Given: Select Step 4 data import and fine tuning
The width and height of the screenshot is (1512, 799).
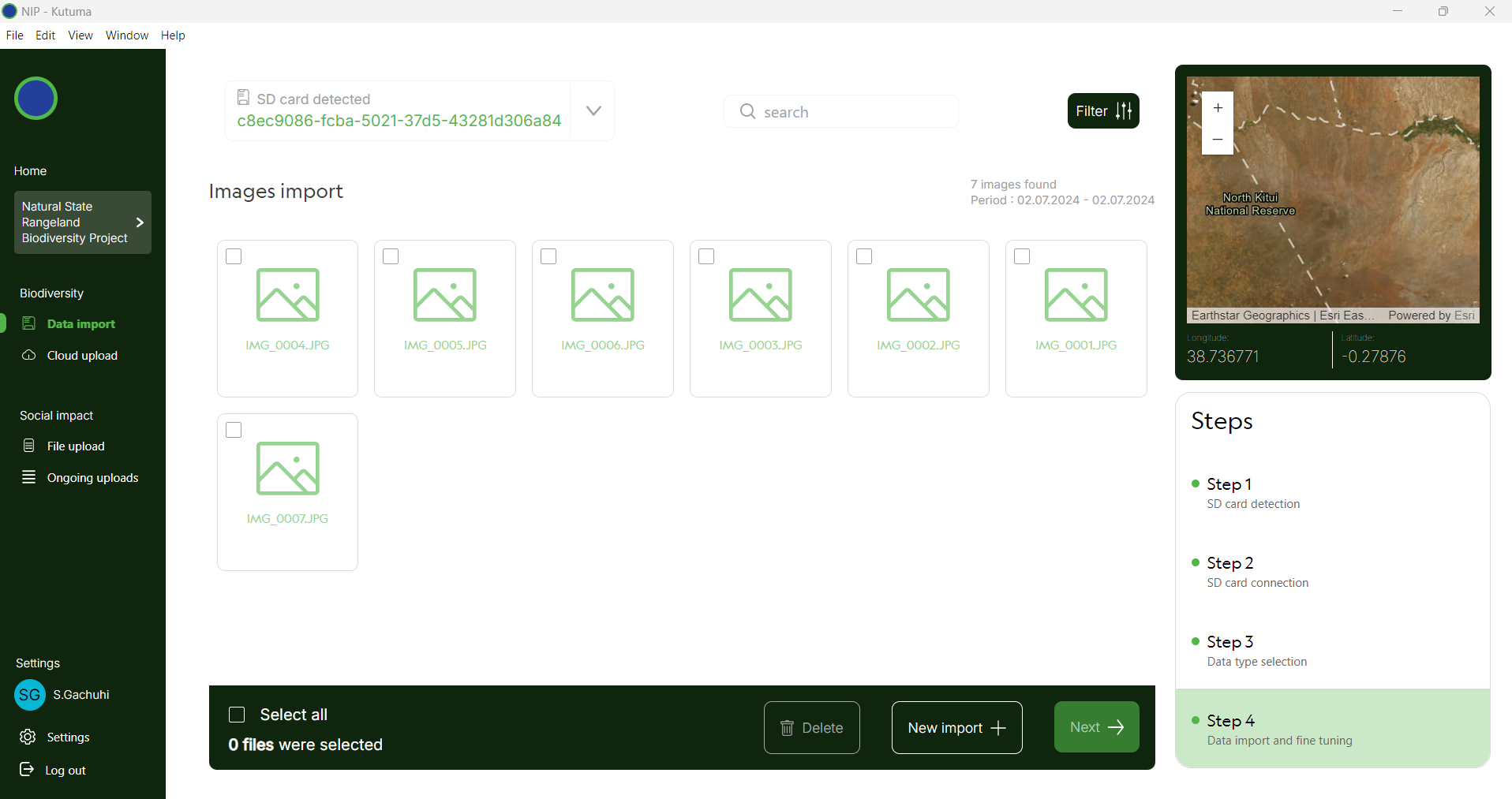Looking at the screenshot, I should (1333, 728).
